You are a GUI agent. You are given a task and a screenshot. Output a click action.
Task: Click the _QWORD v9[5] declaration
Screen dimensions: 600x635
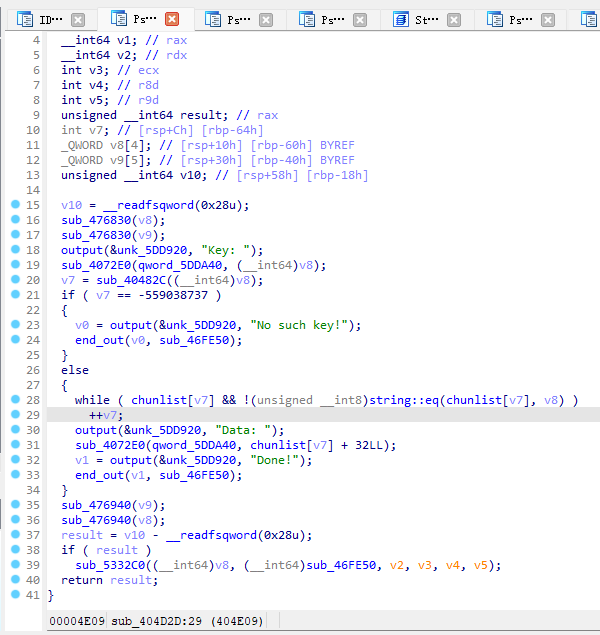coord(106,160)
